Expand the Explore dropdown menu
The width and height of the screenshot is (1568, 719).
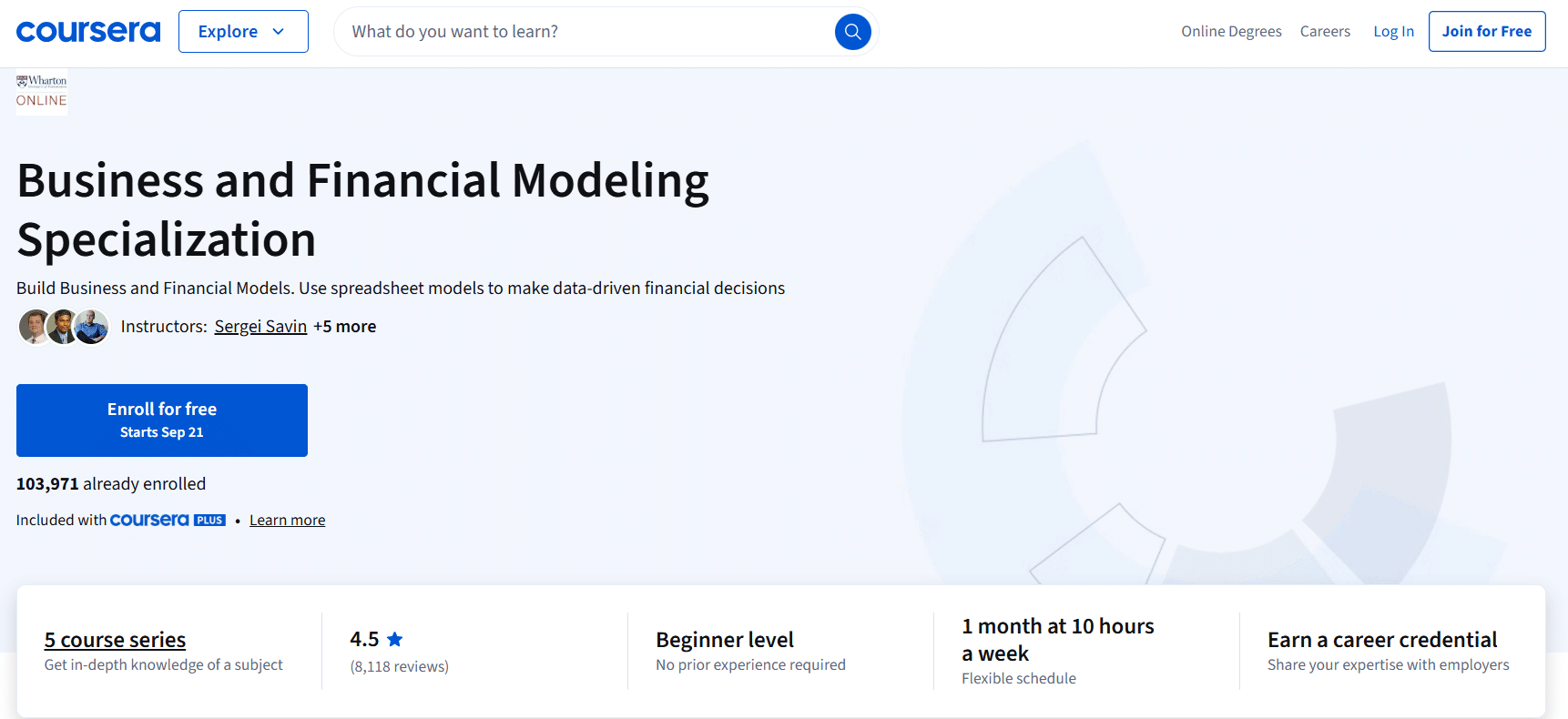tap(243, 32)
